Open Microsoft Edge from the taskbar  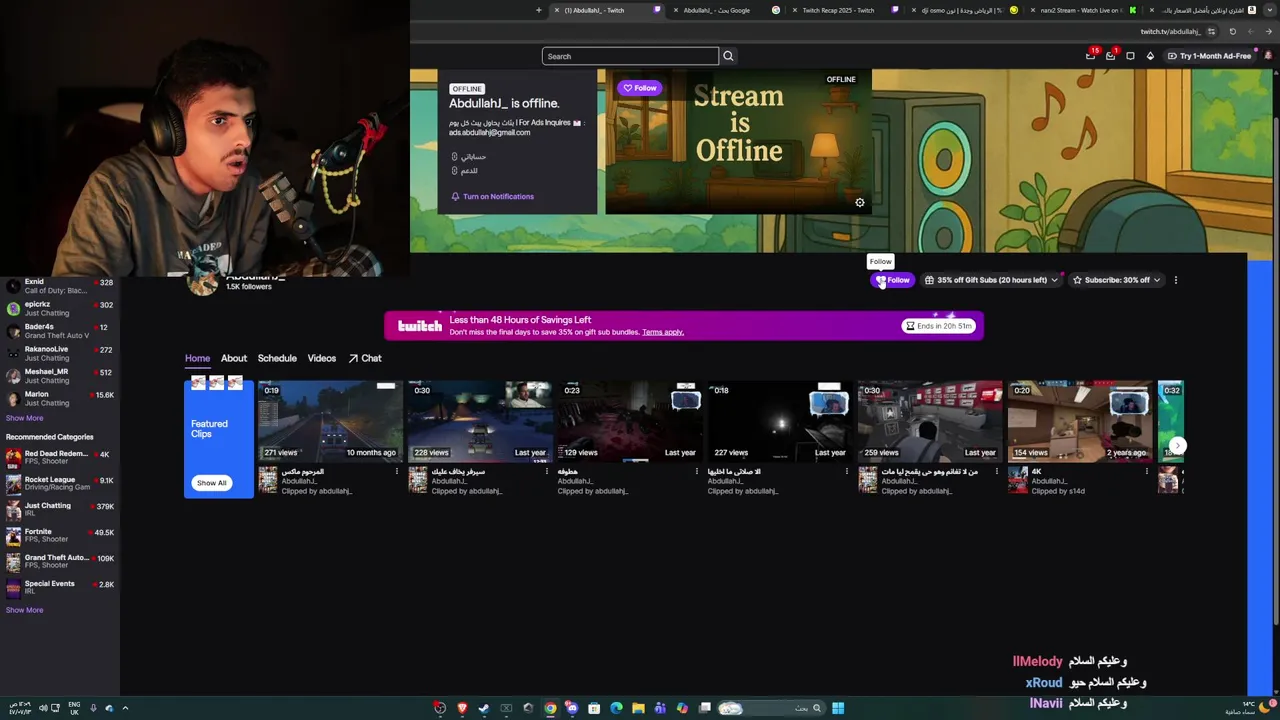click(x=616, y=708)
